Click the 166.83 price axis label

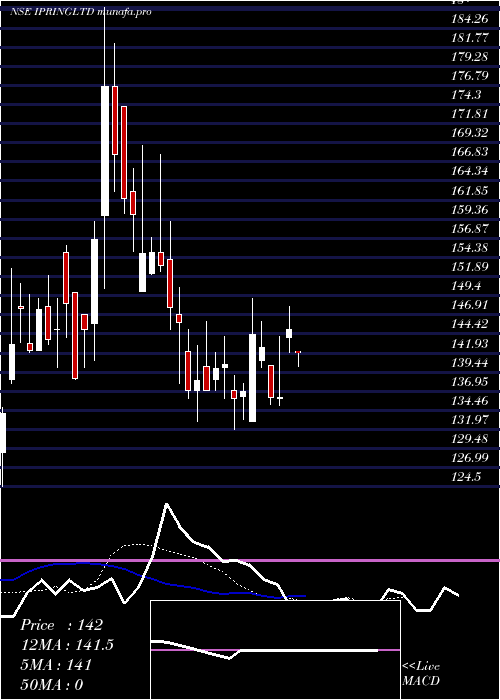click(470, 152)
